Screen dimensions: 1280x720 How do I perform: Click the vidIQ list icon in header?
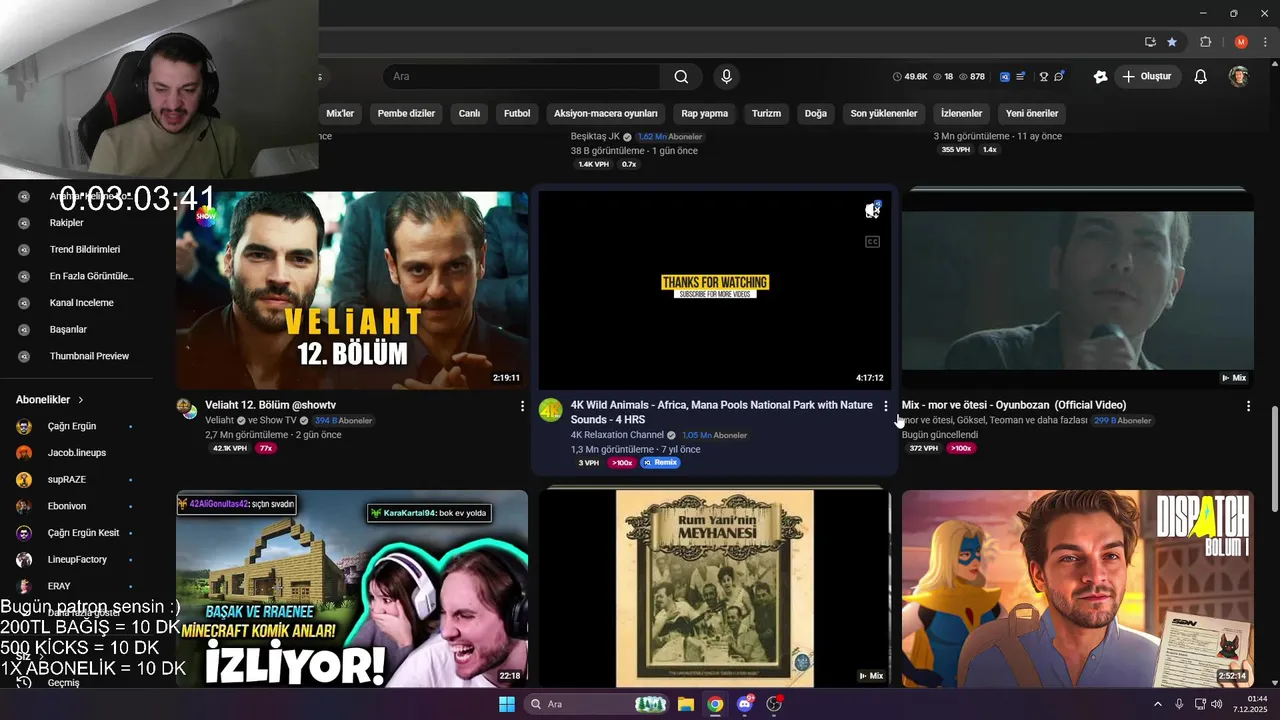pos(1021,77)
